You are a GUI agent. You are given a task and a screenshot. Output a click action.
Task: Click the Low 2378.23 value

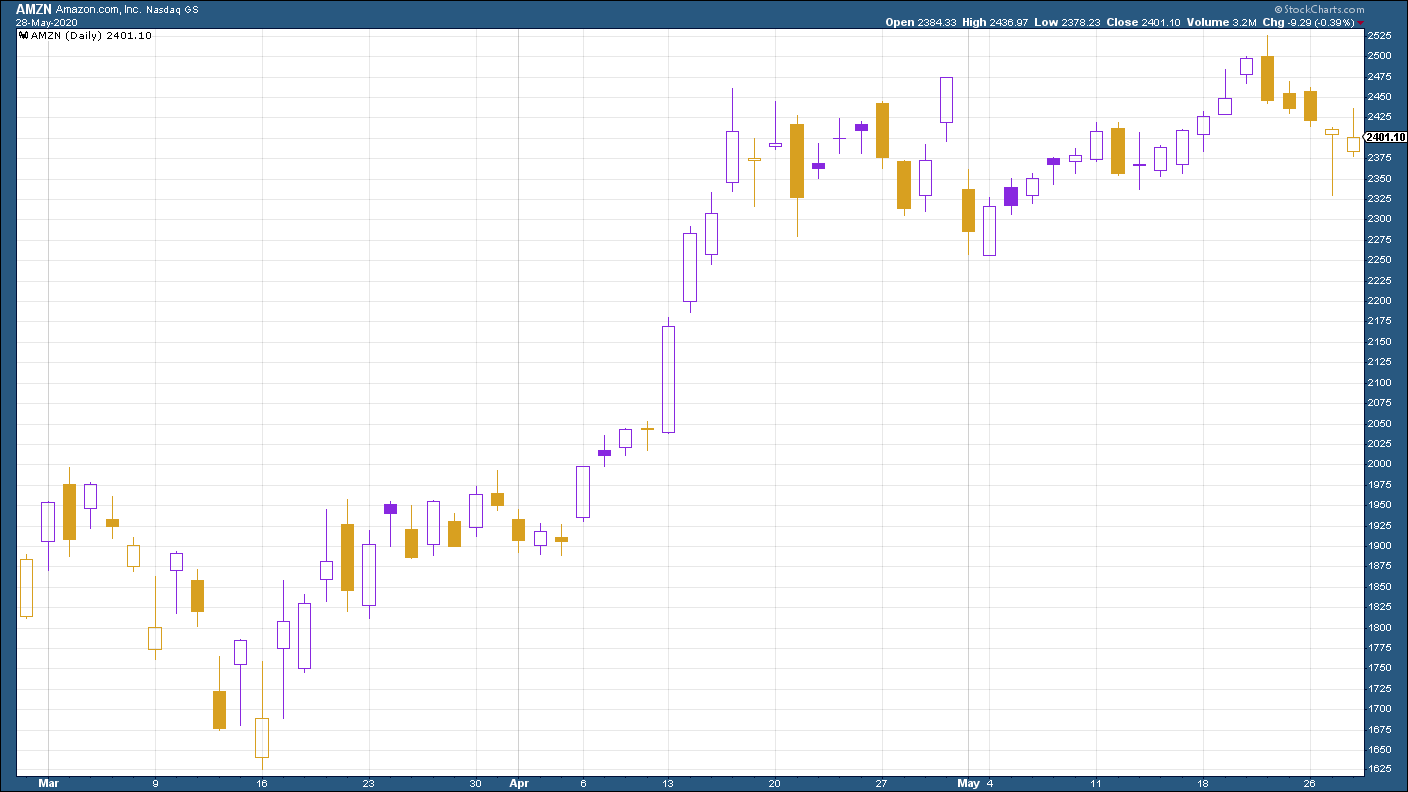point(1067,22)
